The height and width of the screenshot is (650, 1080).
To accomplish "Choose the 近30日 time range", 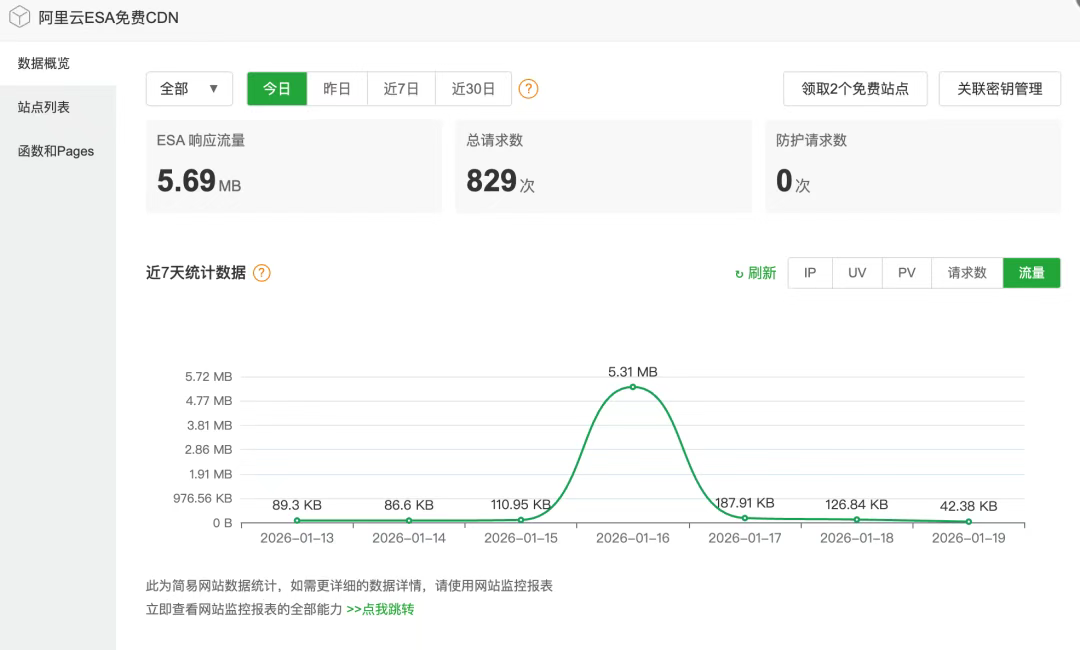I will tap(473, 89).
